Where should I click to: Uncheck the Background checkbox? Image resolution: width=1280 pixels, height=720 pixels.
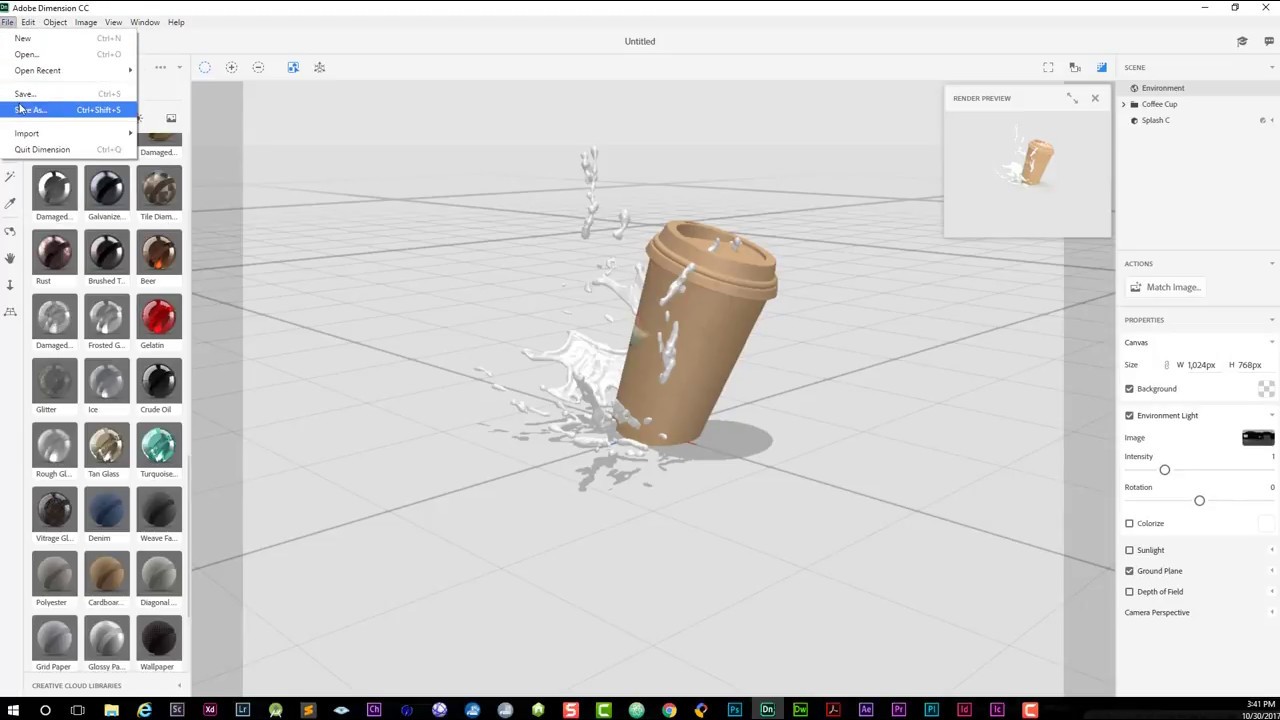[1130, 389]
